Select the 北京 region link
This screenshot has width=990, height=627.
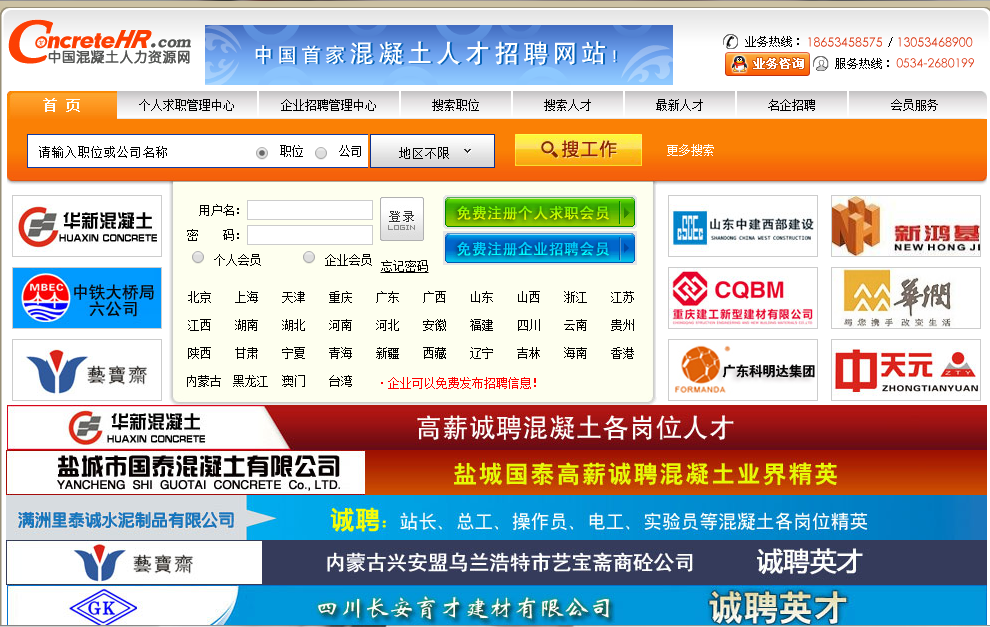click(200, 297)
